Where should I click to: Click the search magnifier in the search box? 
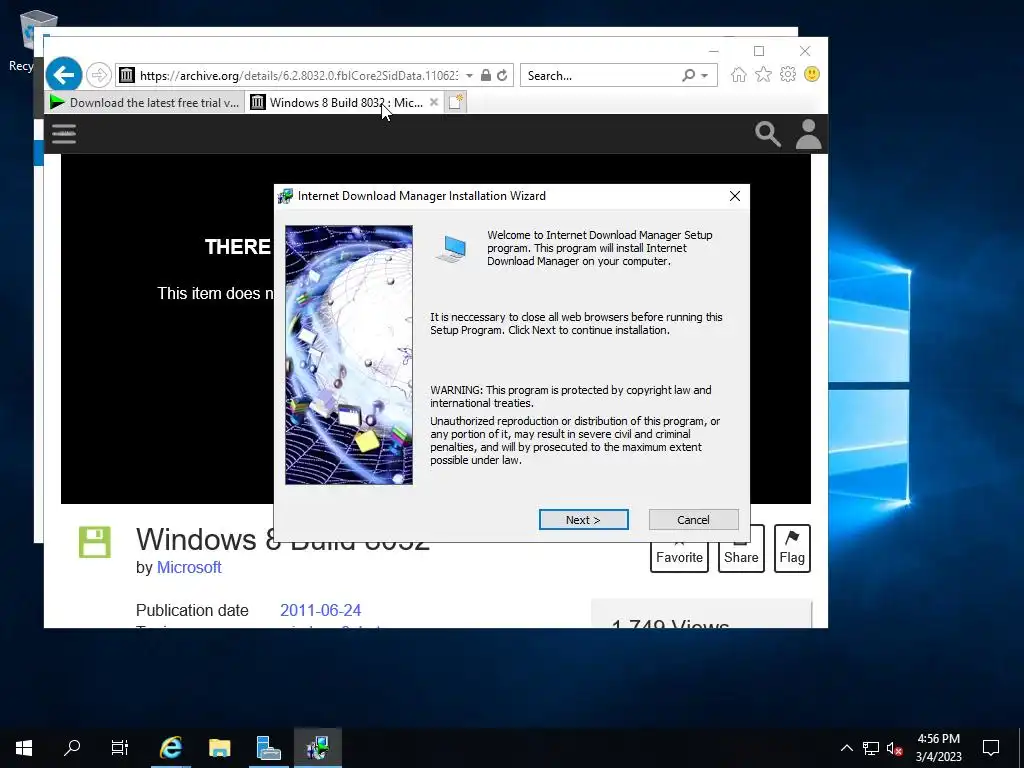click(x=688, y=76)
